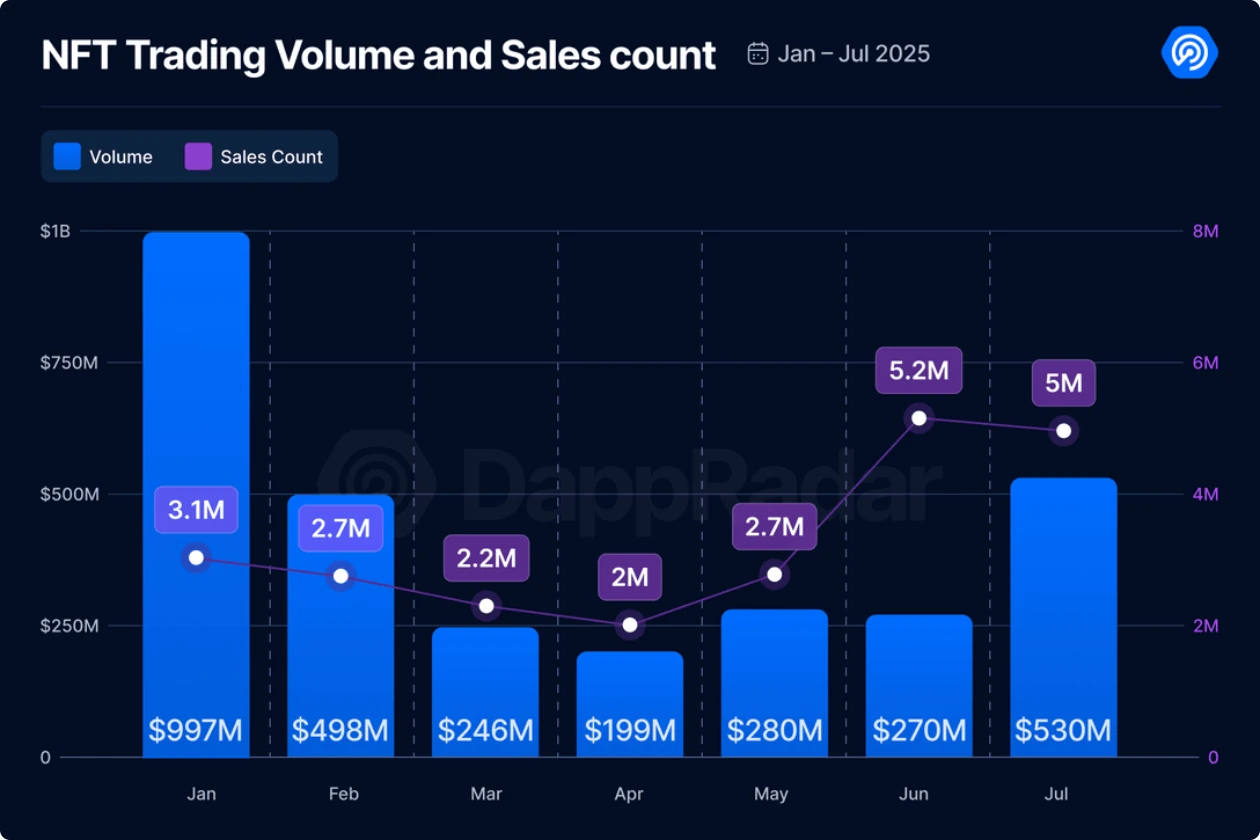This screenshot has height=840, width=1260.
Task: Click the DappRadar hexagon logo icon
Action: click(1189, 52)
